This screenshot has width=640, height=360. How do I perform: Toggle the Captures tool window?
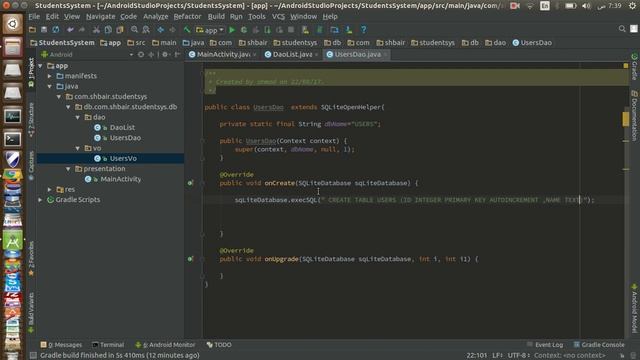[x=31, y=165]
